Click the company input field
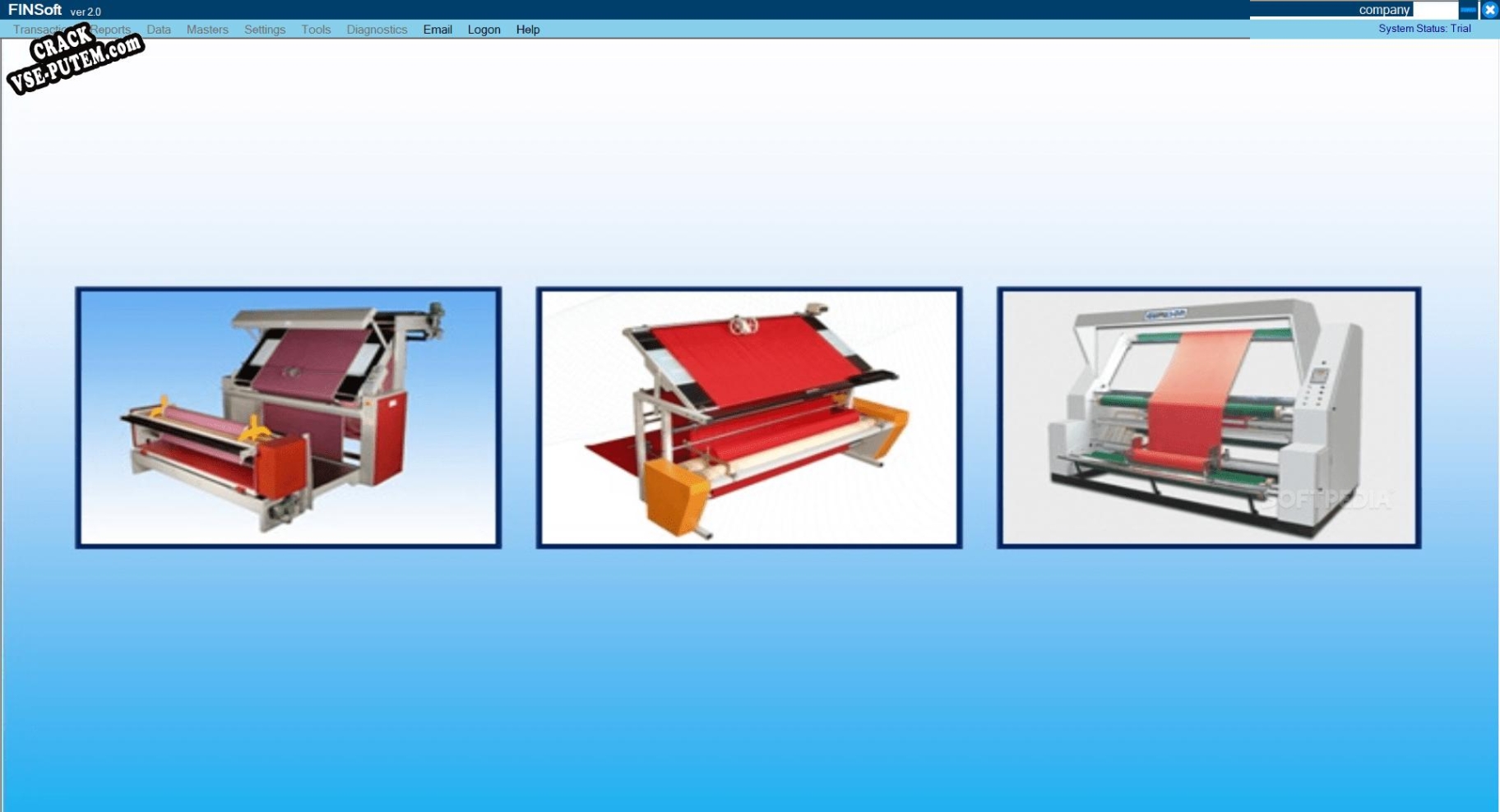Screen dimensions: 1500x812 point(1435,10)
